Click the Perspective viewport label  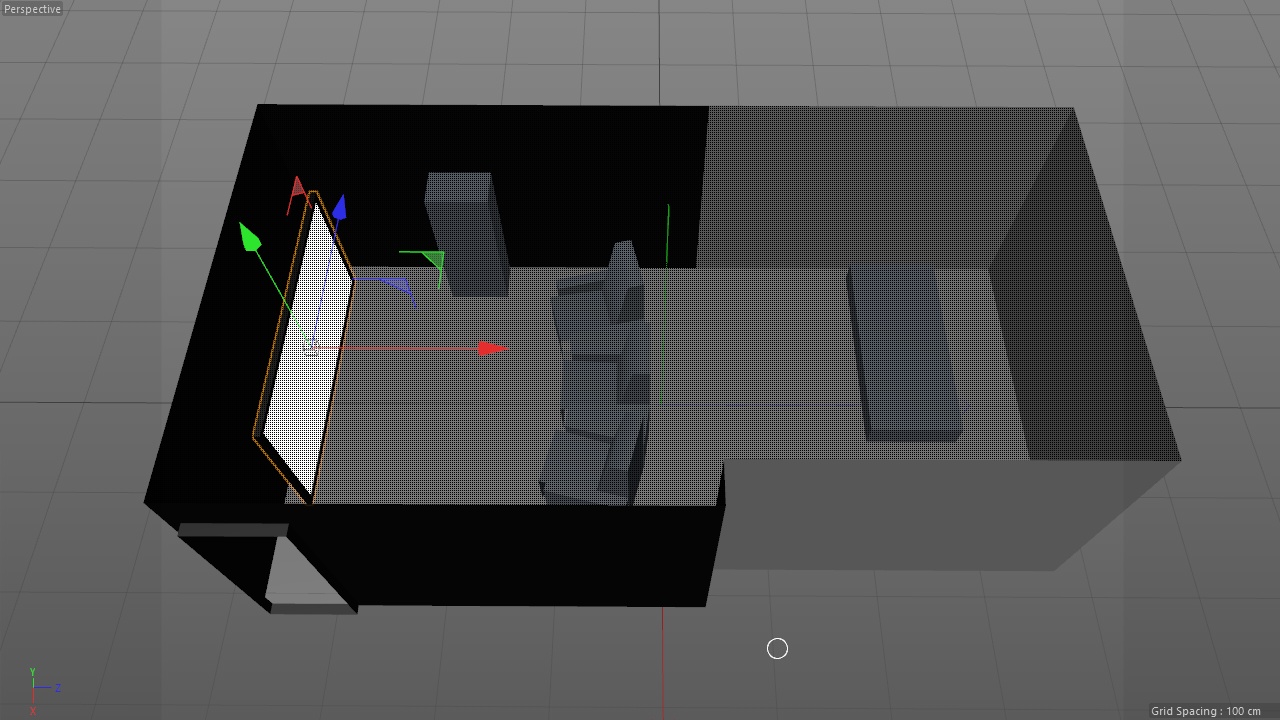32,9
